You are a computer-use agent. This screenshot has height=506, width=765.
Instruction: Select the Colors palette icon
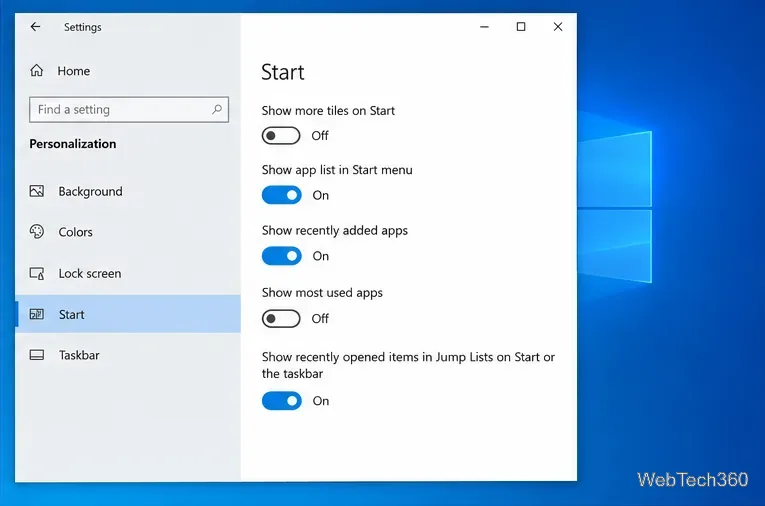click(x=37, y=232)
